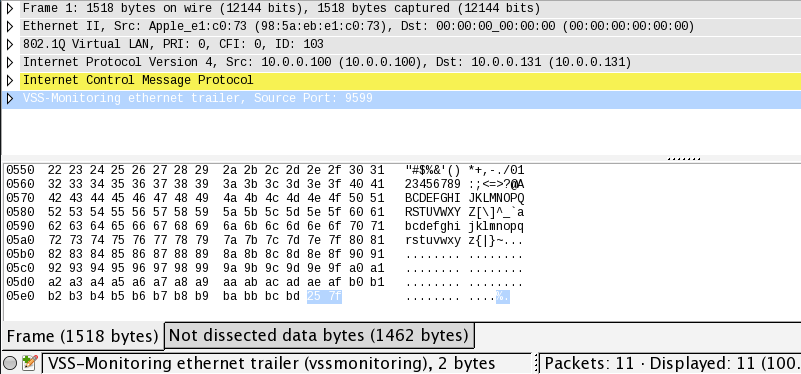Expand the 802.1Q Virtual LAN node

[9, 44]
